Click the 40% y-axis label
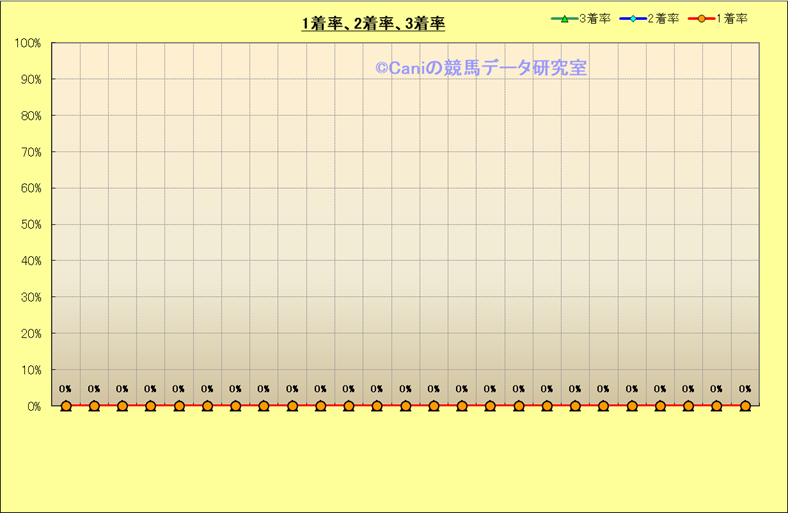The height and width of the screenshot is (513, 788). tap(29, 261)
